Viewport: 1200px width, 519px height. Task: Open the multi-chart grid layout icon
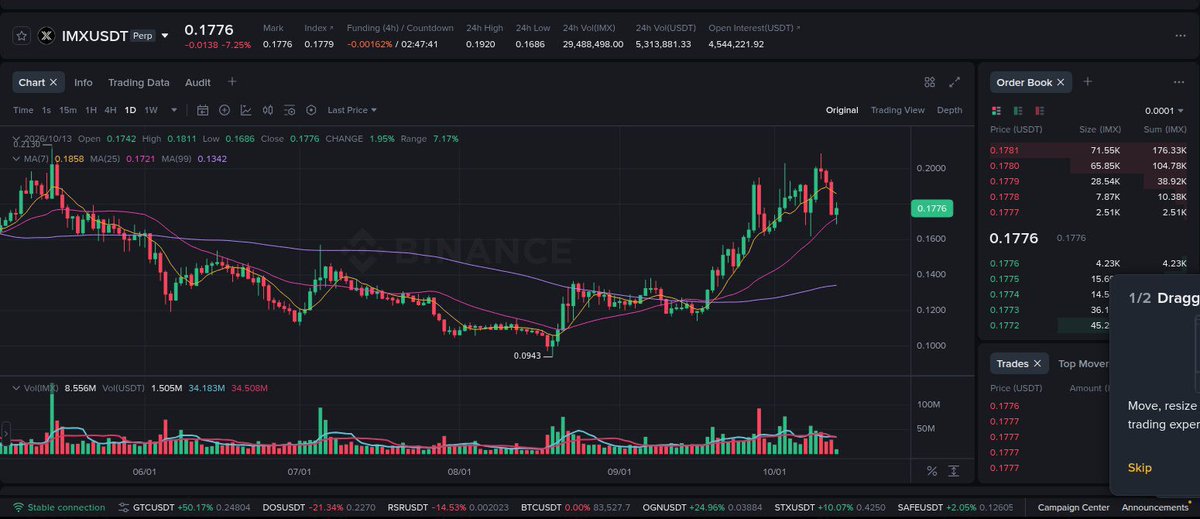coord(930,82)
